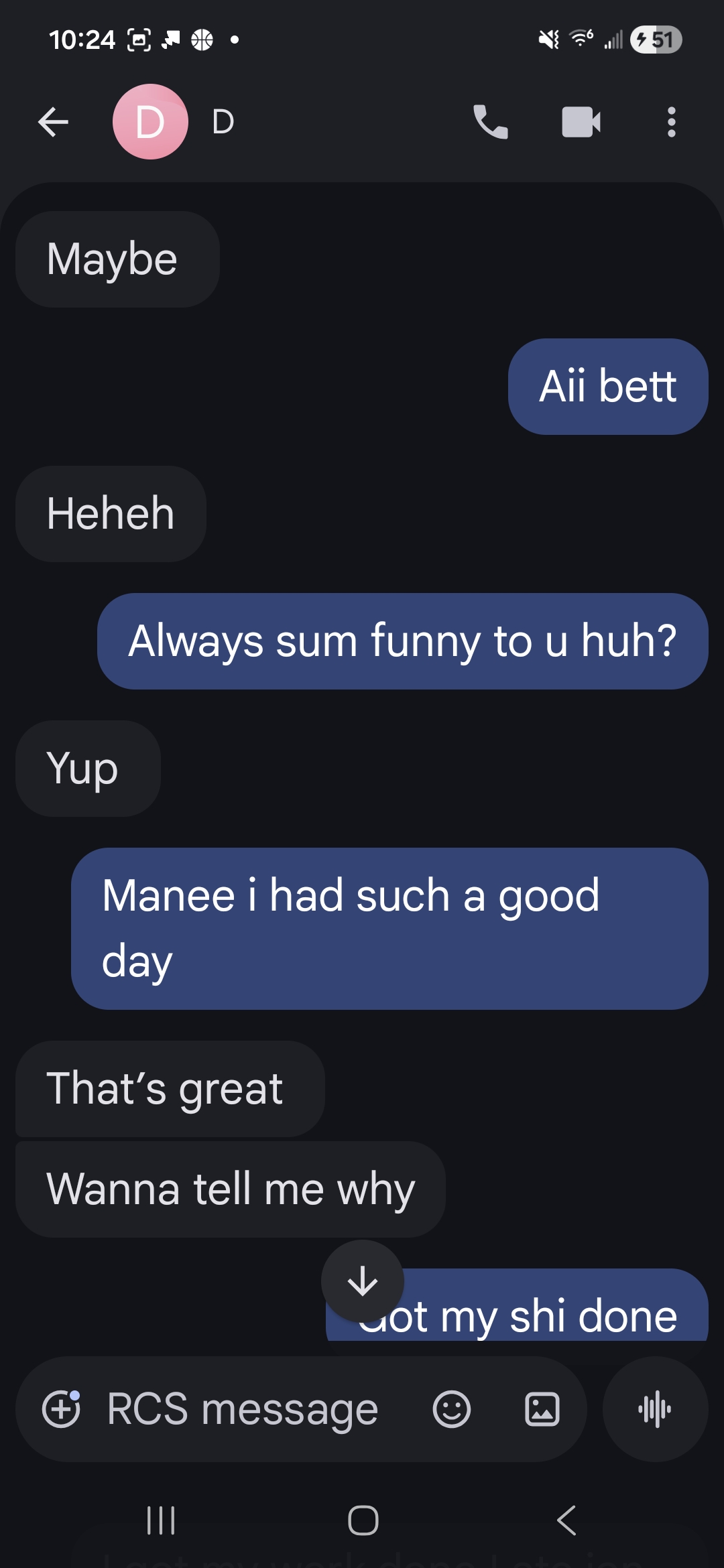724x1568 pixels.
Task: Open recent apps from navigation bar
Action: [161, 1520]
